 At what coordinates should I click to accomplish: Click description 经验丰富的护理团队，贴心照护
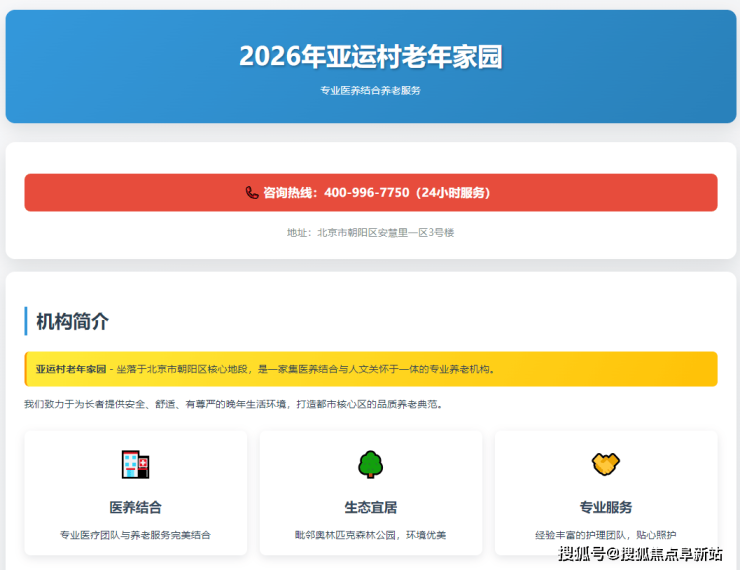coord(605,535)
